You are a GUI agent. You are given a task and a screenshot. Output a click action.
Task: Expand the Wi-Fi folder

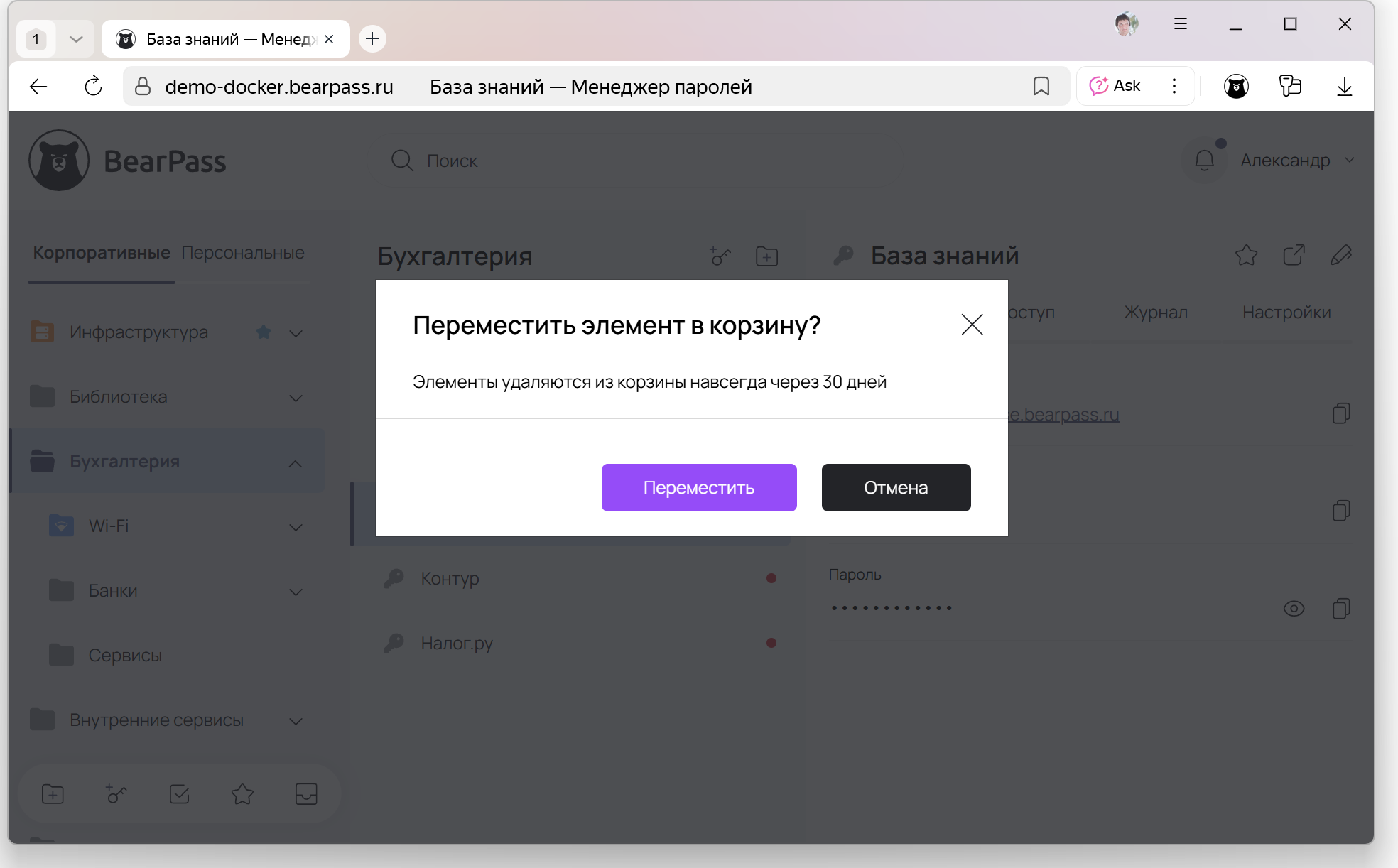pos(295,527)
